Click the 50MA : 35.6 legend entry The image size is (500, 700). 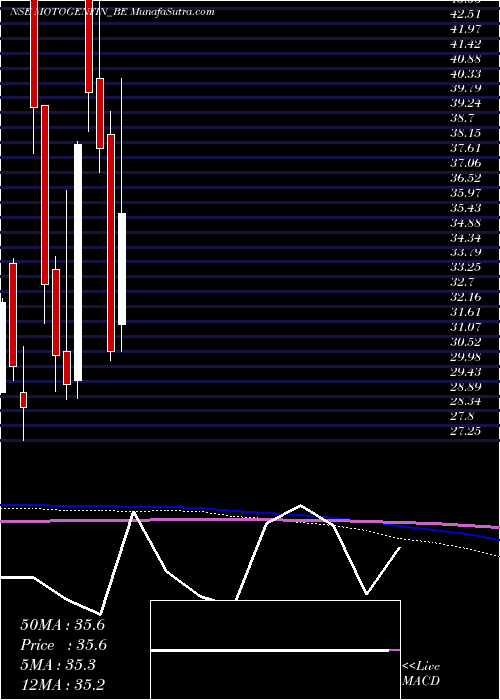tap(62, 625)
